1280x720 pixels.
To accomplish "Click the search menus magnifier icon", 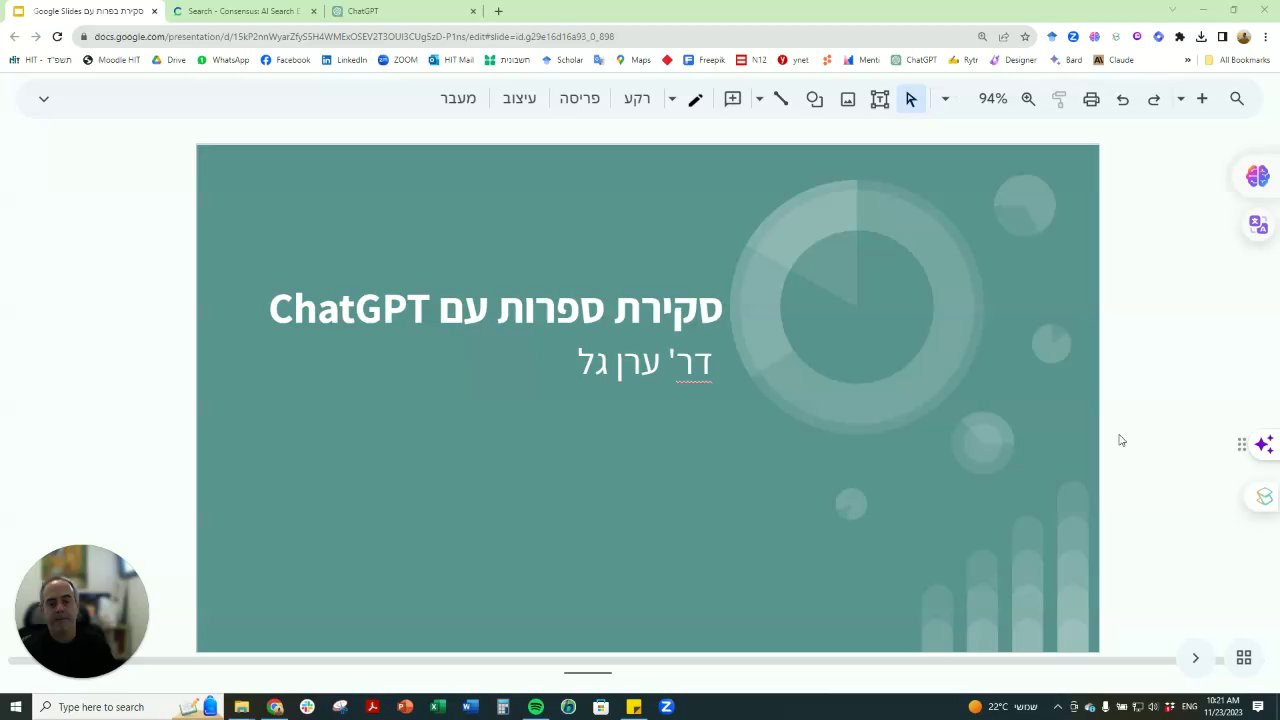I will pos(1237,99).
